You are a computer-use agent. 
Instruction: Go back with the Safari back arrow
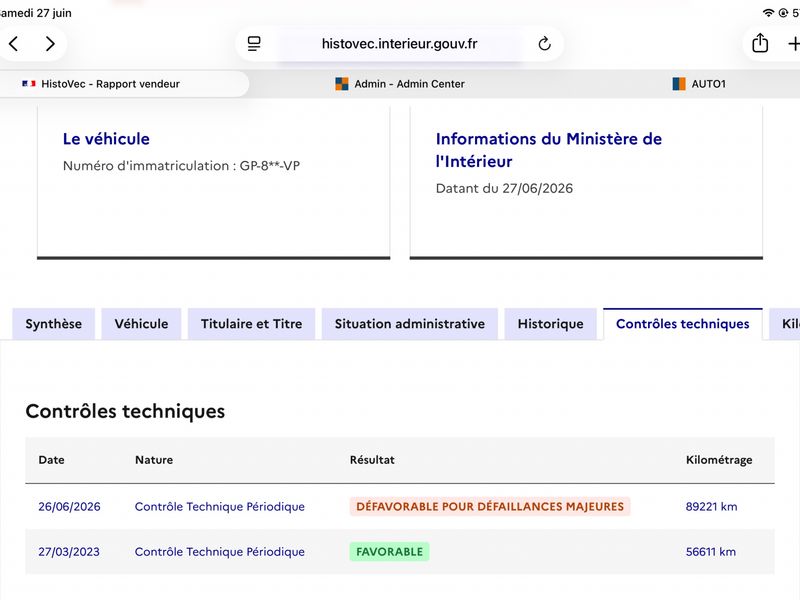click(14, 44)
